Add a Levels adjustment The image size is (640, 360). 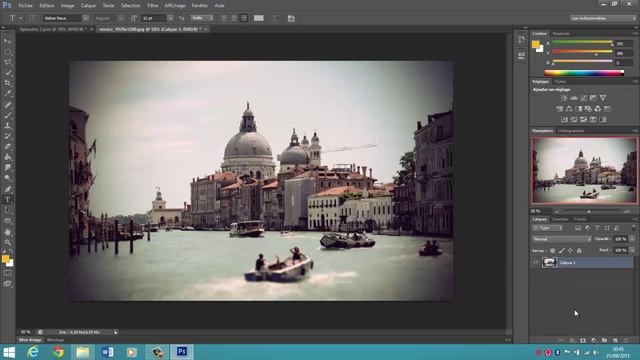coord(573,98)
